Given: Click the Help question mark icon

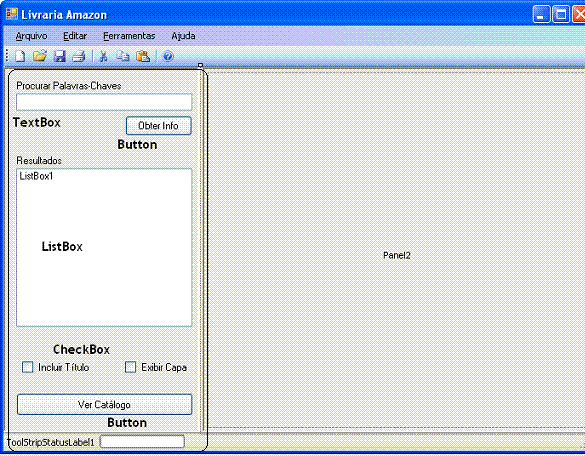Looking at the screenshot, I should pos(168,56).
